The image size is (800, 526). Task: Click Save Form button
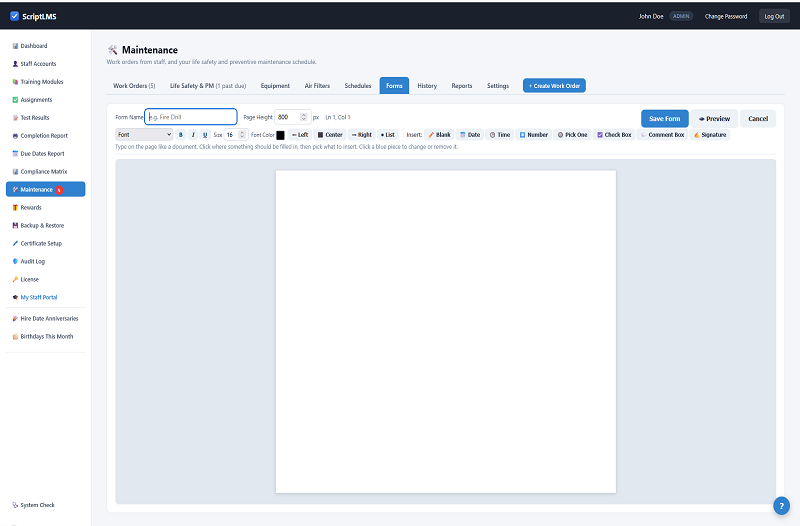point(664,118)
